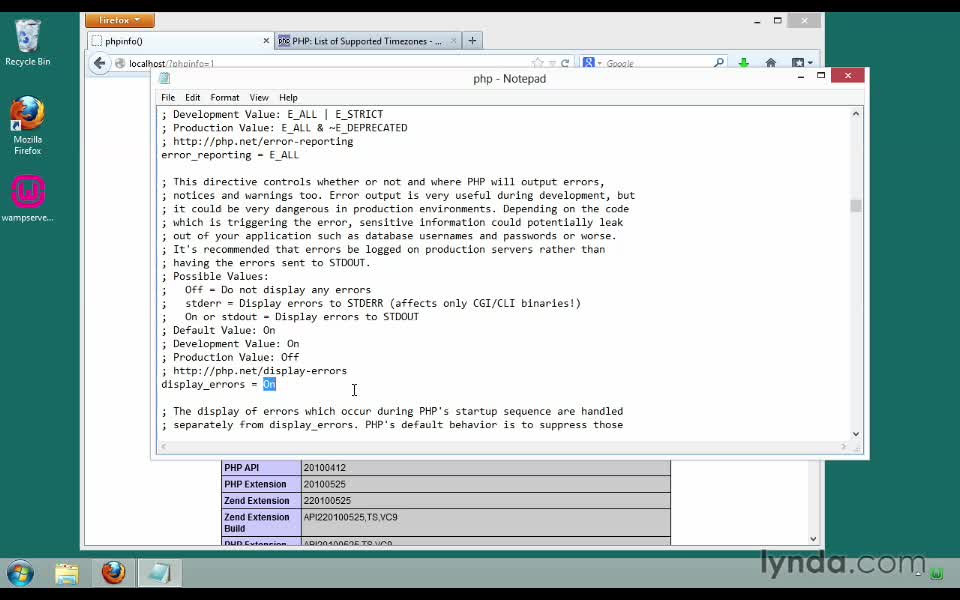Open File Explorer from the taskbar

click(67, 573)
